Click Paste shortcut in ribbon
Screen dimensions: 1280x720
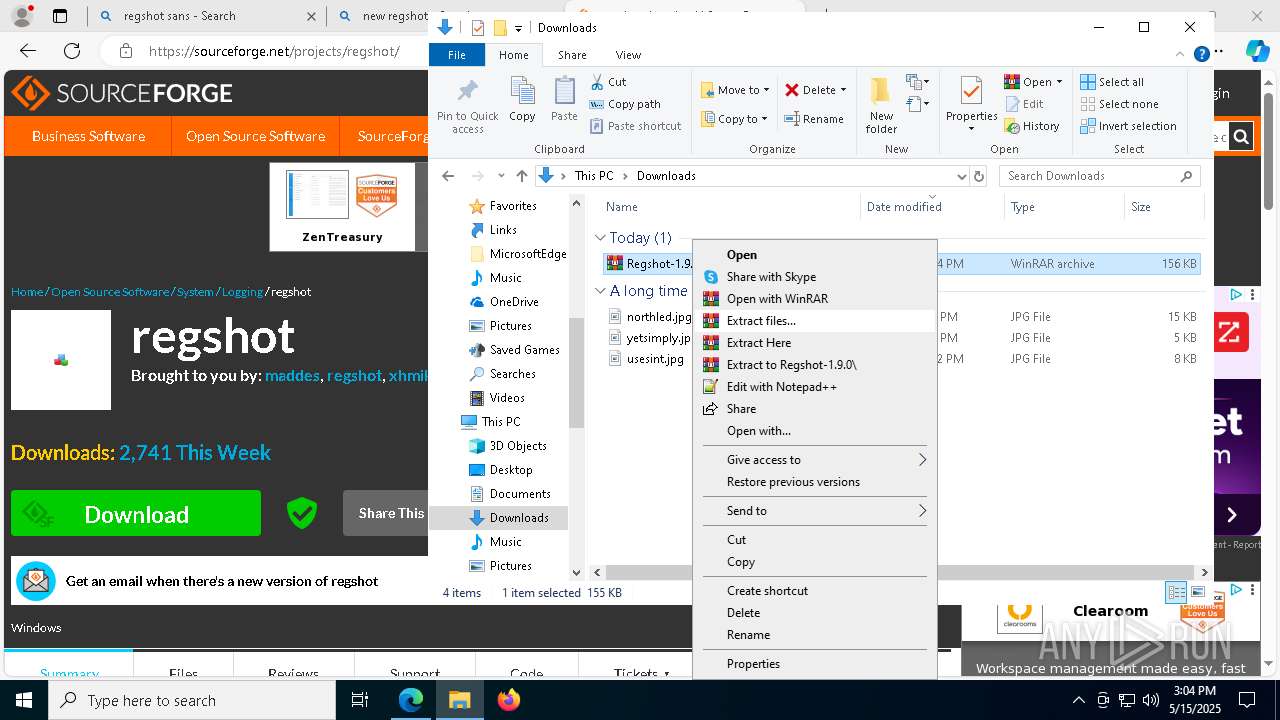[635, 126]
